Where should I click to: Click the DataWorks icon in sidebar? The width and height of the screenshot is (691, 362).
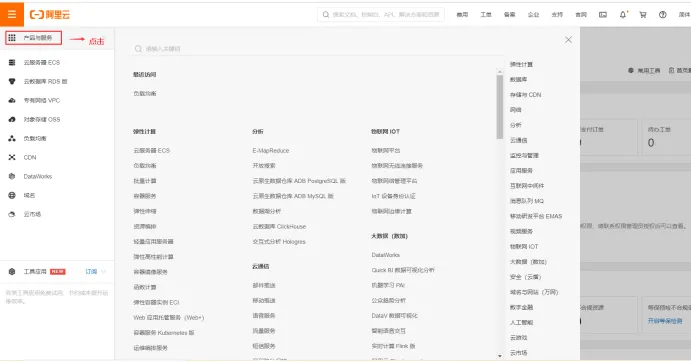(12, 176)
